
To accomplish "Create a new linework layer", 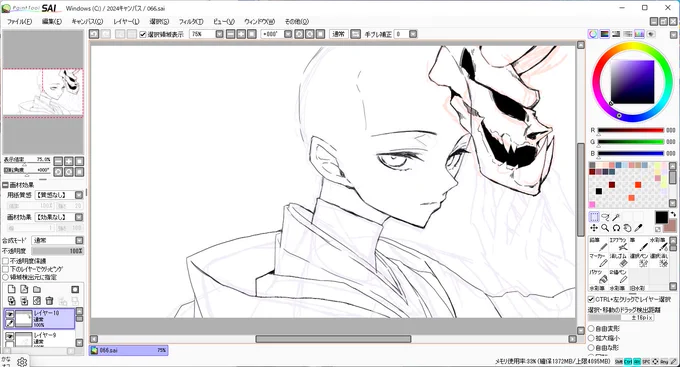I will (x=24, y=289).
